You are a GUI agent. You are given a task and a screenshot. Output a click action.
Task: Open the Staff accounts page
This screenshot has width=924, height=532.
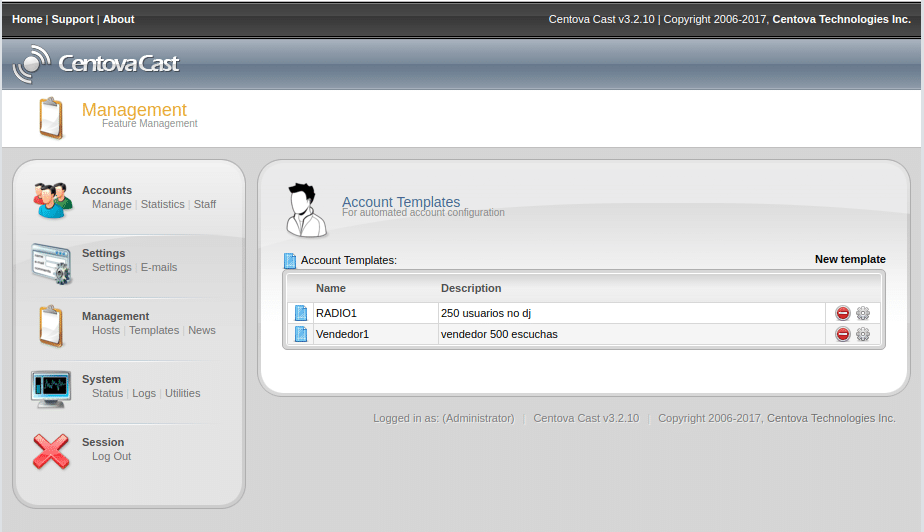pyautogui.click(x=204, y=204)
